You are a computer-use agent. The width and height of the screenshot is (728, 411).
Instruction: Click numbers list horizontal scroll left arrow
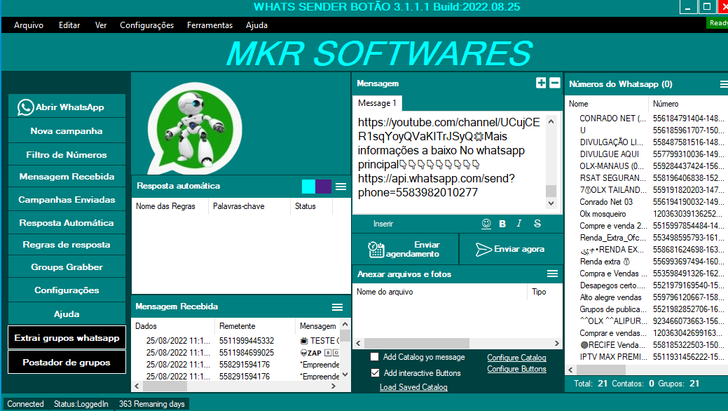coord(571,370)
